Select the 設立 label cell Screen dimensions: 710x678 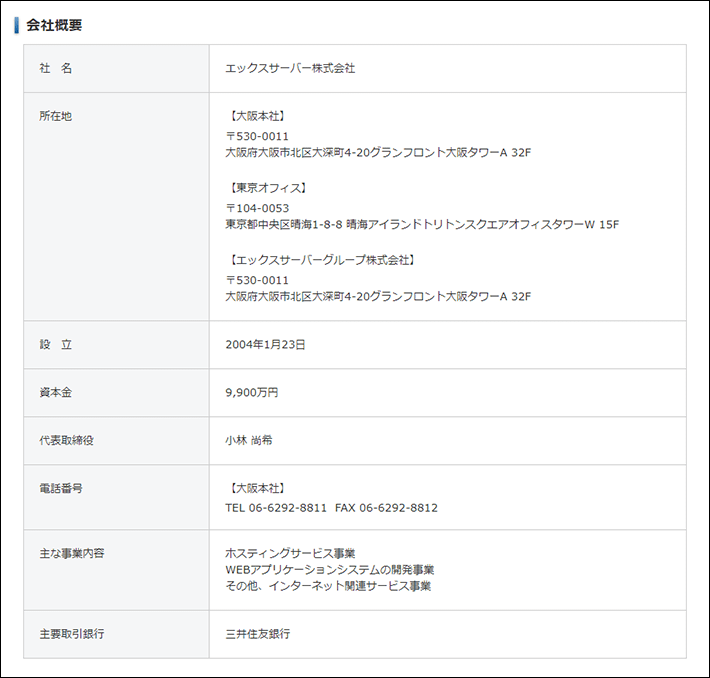pos(116,345)
